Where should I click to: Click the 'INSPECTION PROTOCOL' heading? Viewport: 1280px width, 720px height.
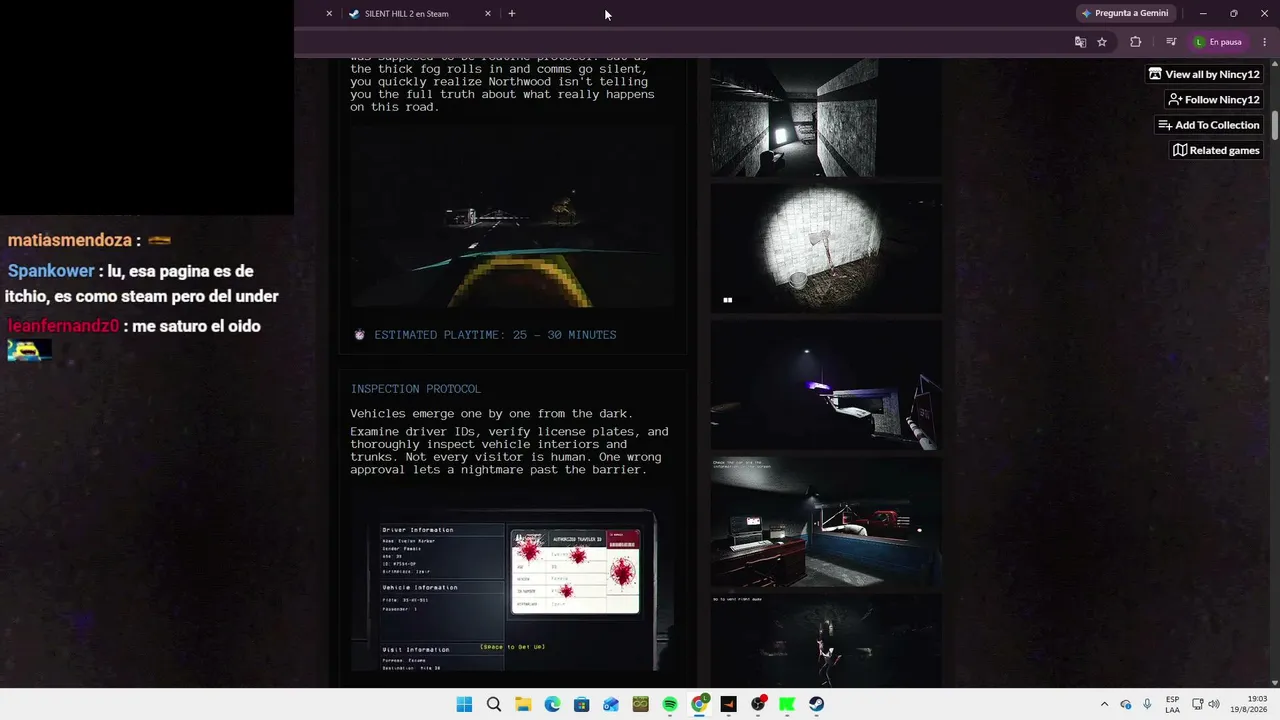[x=415, y=389]
